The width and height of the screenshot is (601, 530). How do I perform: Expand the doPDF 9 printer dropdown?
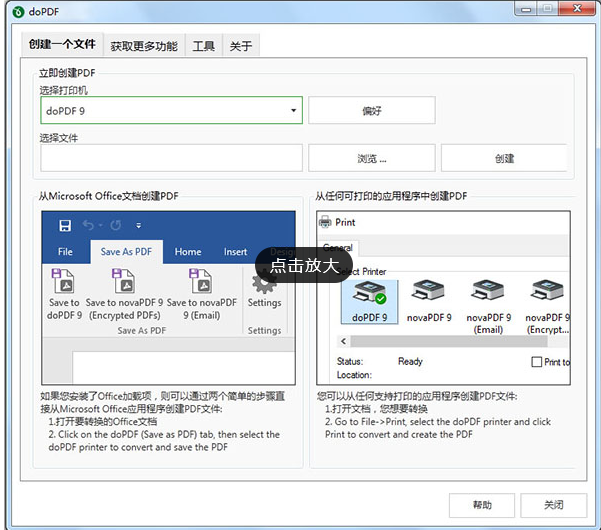click(294, 111)
